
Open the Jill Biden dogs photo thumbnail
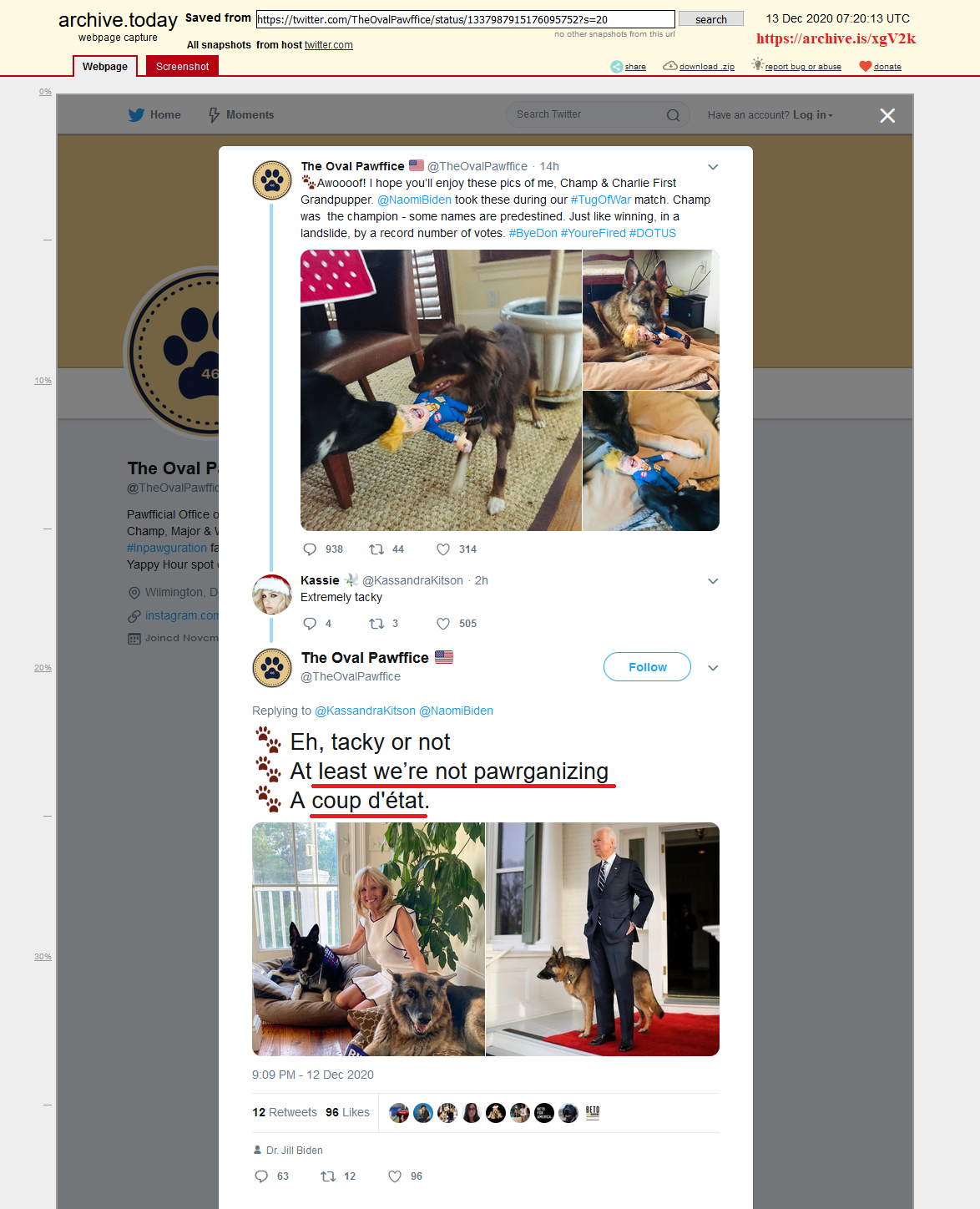(368, 939)
